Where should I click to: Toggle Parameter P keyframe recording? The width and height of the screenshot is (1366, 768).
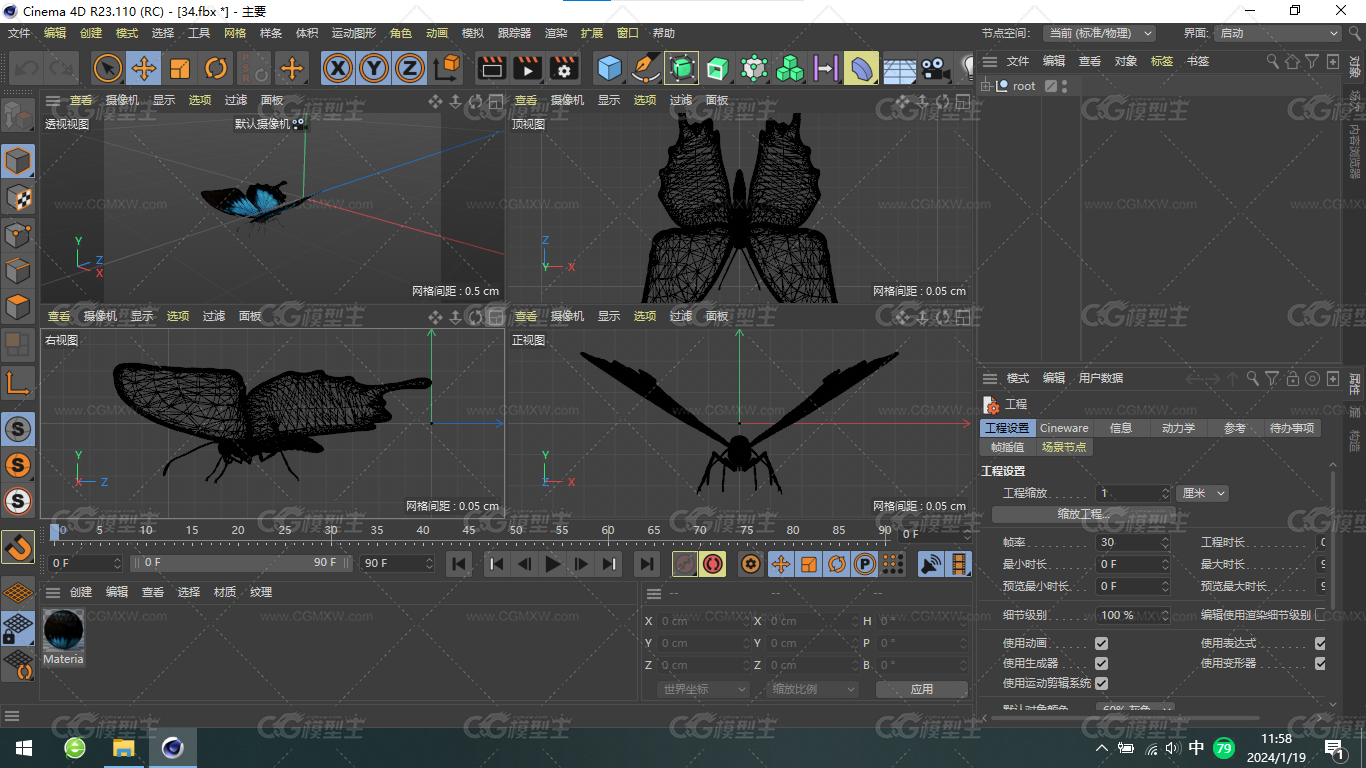click(x=864, y=564)
